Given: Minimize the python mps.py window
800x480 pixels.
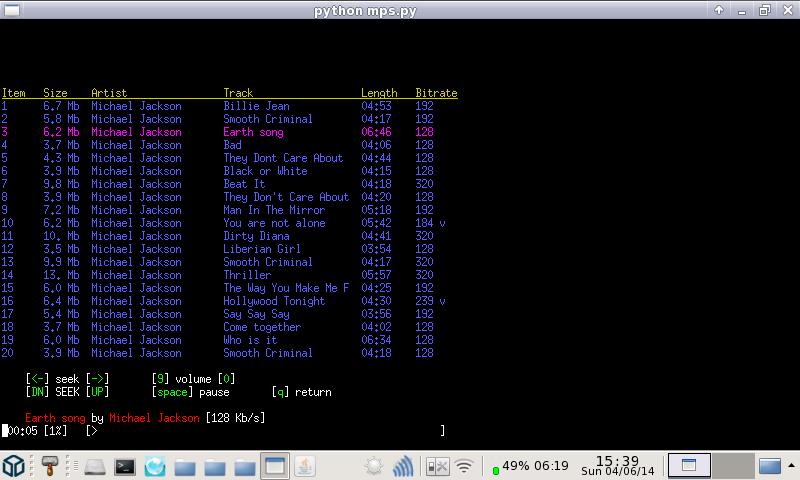Looking at the screenshot, I should 742,11.
